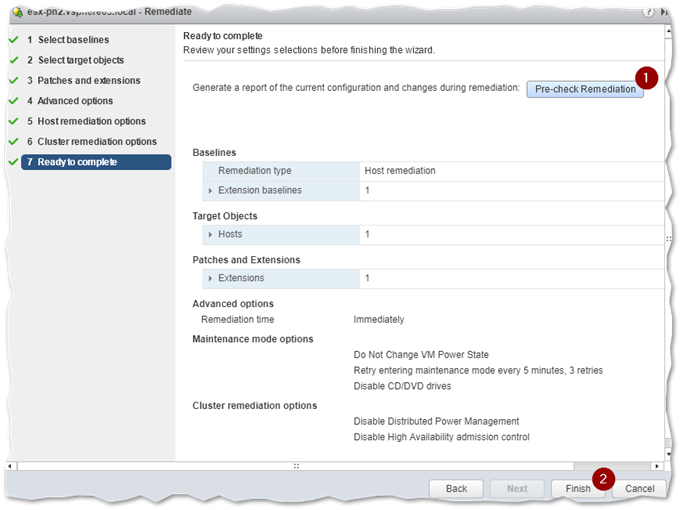Screen dimensions: 680x510
Task: Go to step 3 Patches and extensions
Action: tap(88, 81)
